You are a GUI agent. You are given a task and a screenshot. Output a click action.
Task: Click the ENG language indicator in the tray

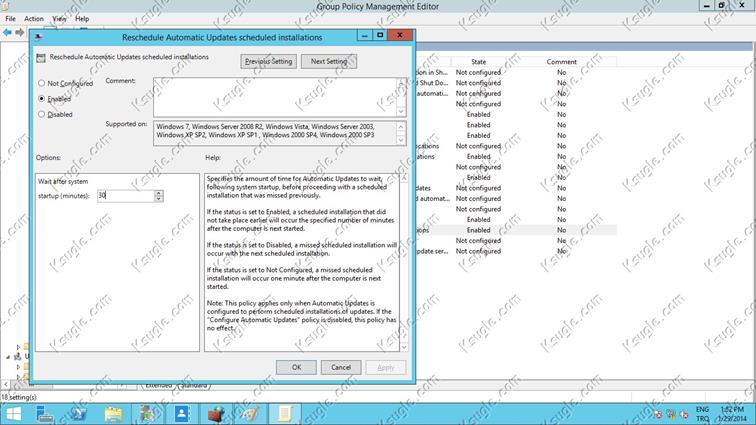[702, 410]
